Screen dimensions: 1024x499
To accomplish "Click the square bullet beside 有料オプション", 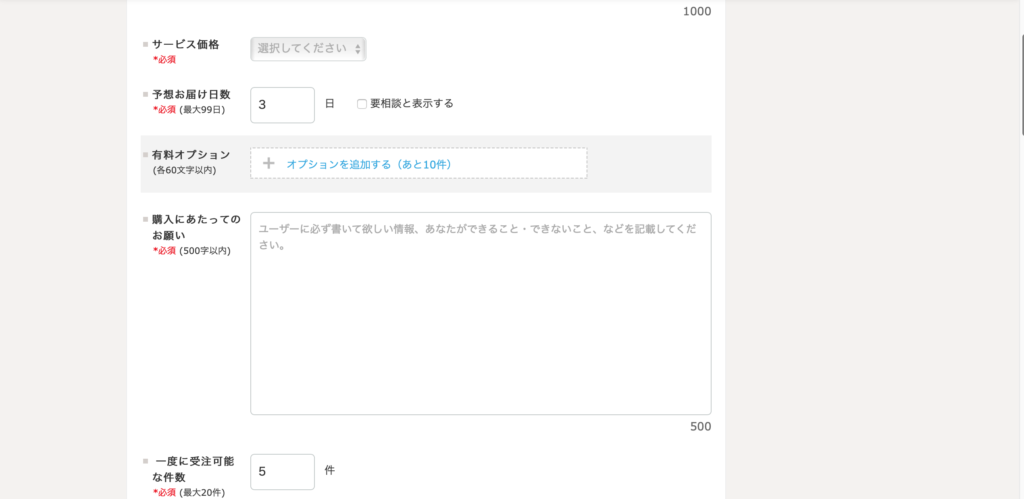I will coord(145,155).
